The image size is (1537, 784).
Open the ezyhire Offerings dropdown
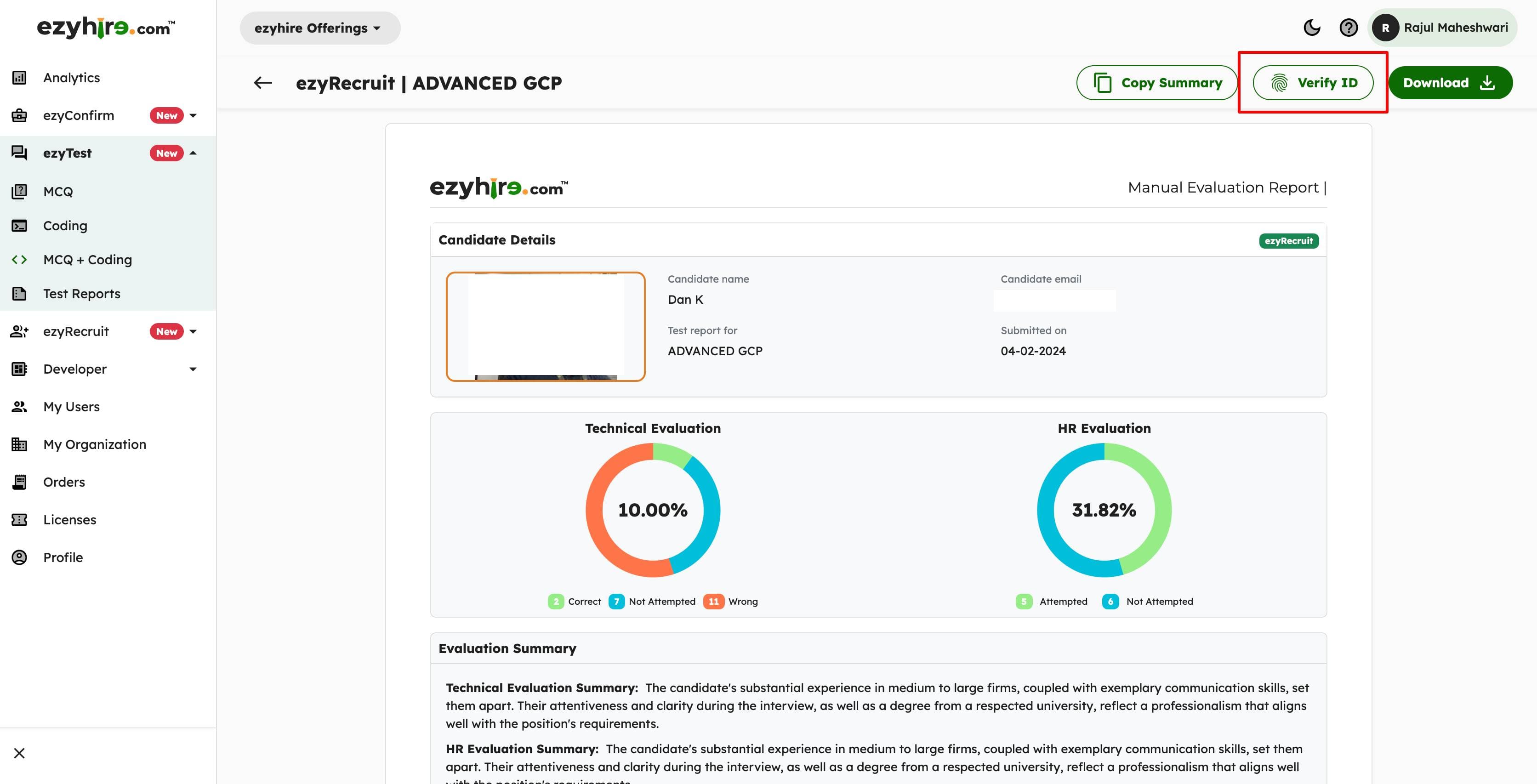pyautogui.click(x=320, y=28)
